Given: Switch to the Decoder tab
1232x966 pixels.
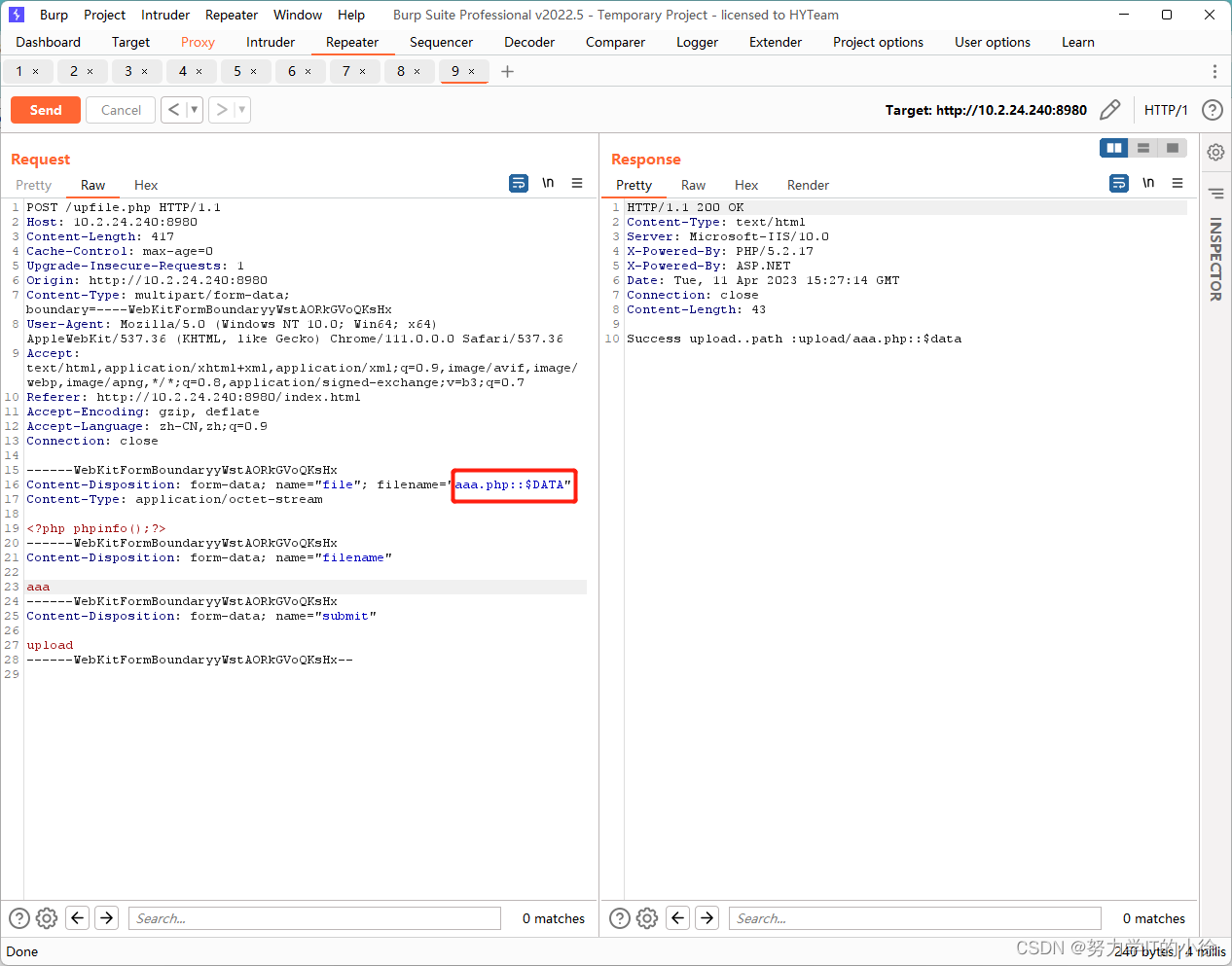Looking at the screenshot, I should click(x=529, y=42).
